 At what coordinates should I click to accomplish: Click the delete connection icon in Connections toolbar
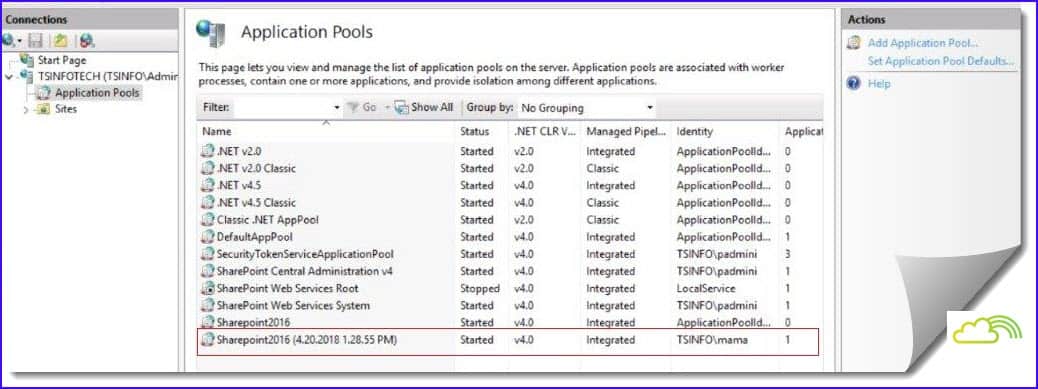pyautogui.click(x=87, y=41)
